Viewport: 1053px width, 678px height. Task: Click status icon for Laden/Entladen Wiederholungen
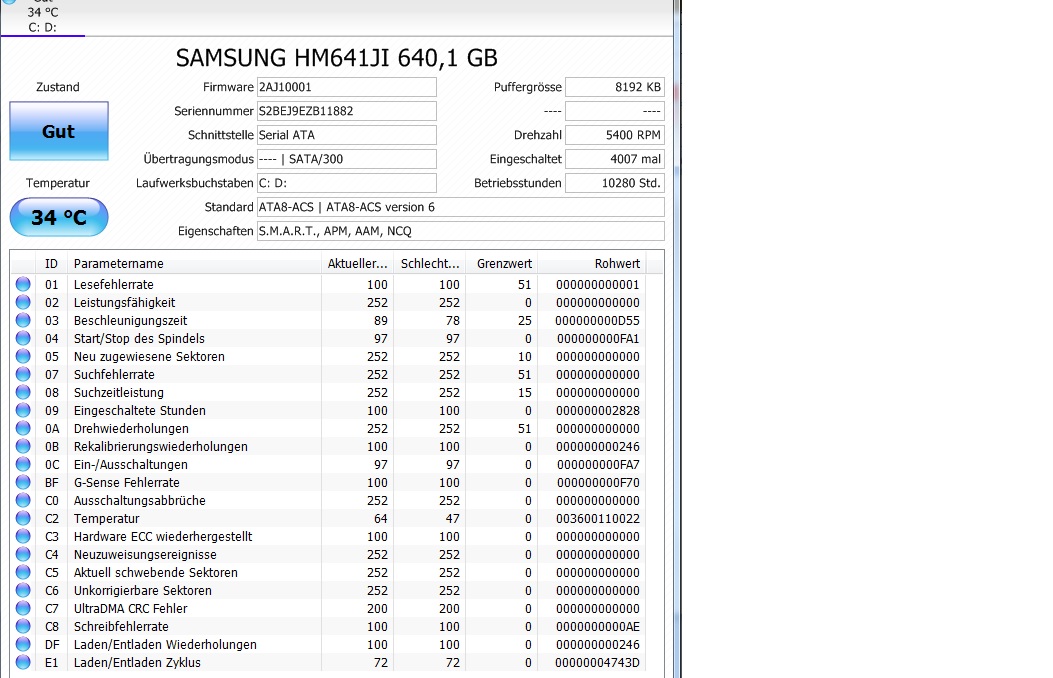coord(24,644)
